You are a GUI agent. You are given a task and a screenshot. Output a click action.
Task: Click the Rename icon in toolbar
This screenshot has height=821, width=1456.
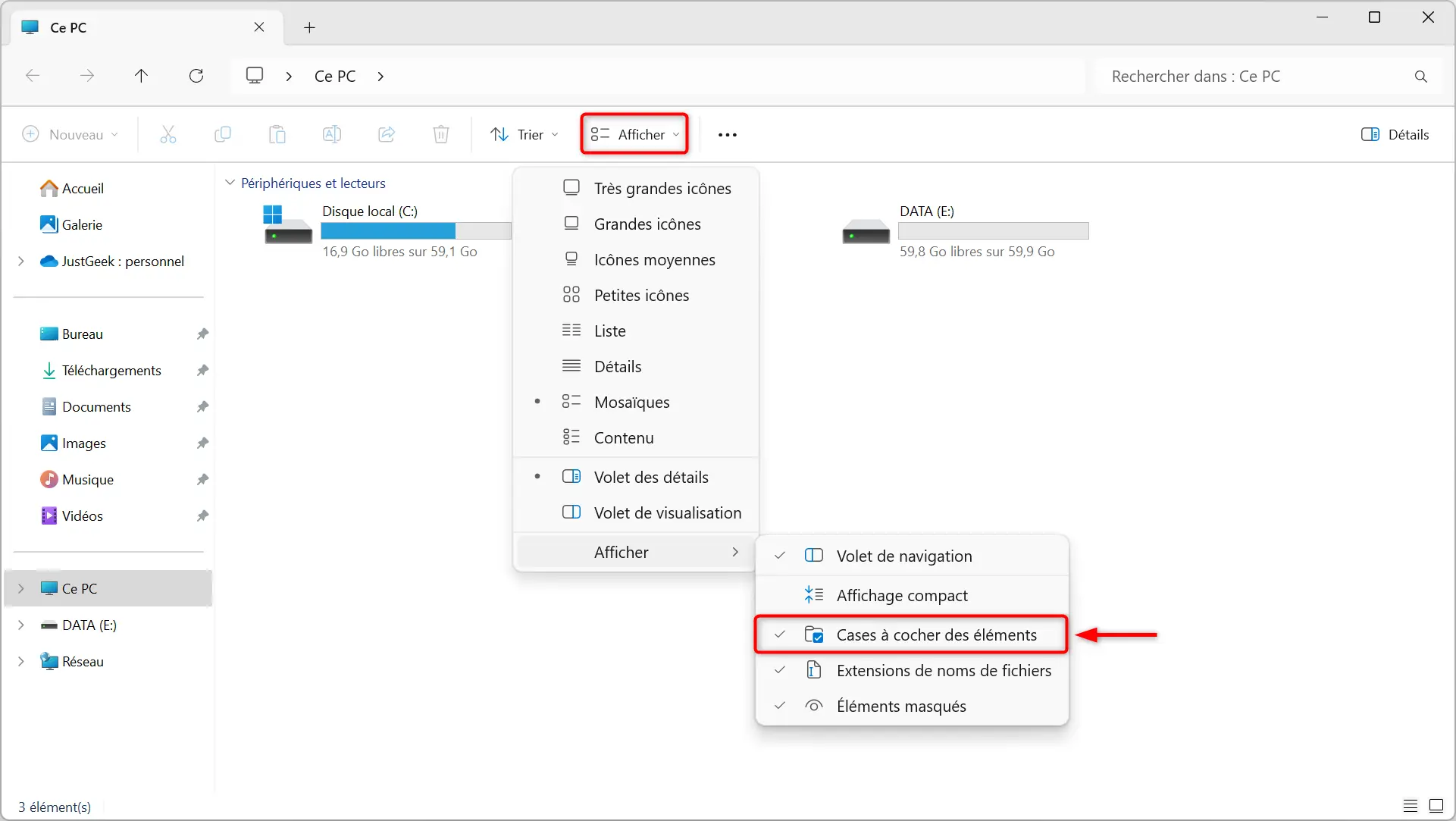click(332, 134)
